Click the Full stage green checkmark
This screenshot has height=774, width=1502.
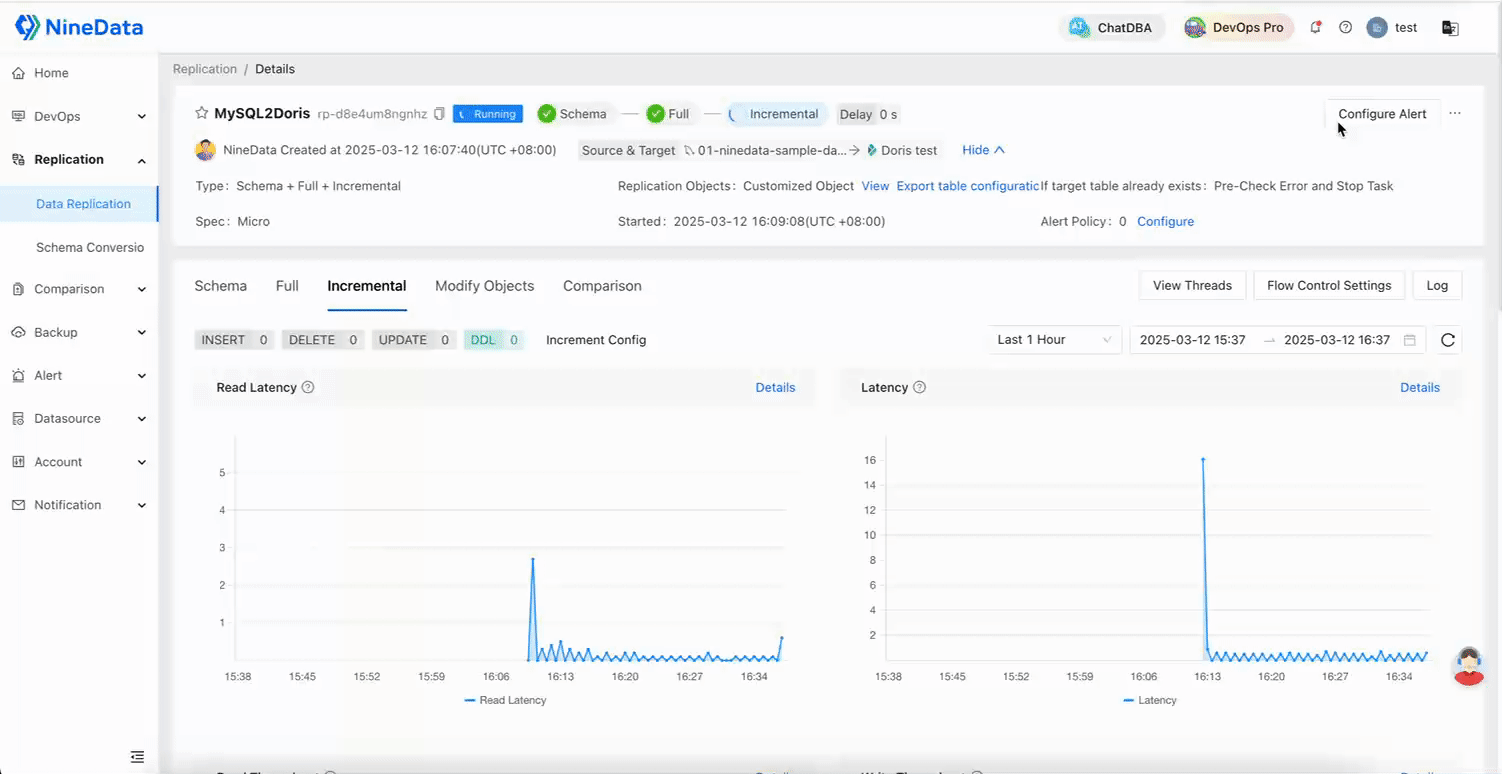[x=656, y=114]
